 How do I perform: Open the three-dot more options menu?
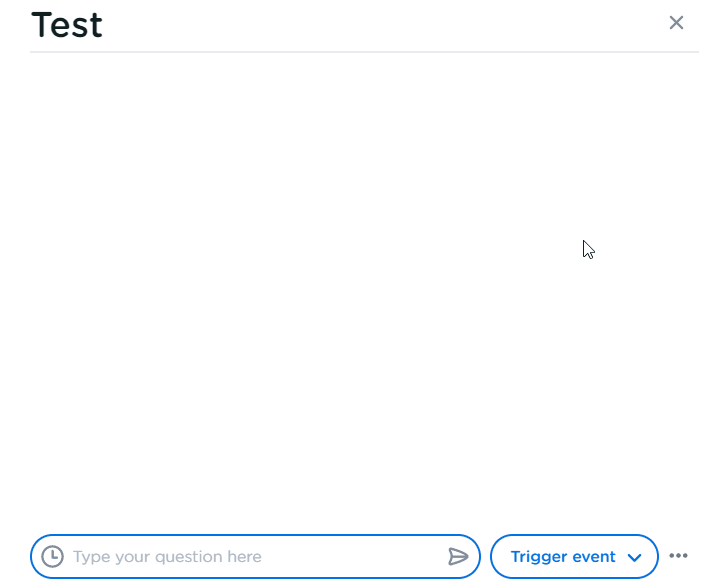click(679, 556)
